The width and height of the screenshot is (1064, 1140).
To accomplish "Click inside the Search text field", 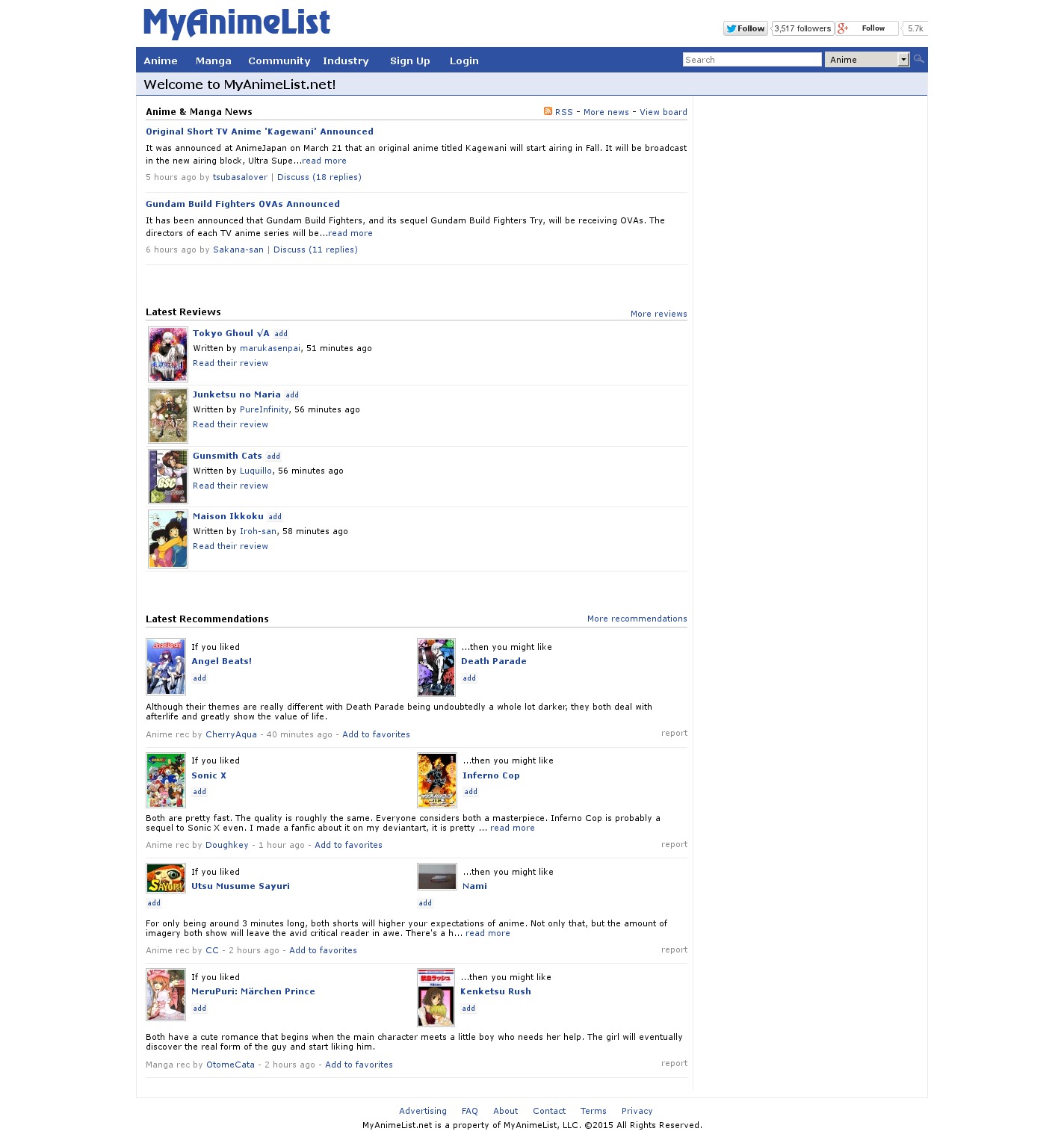I will point(752,60).
